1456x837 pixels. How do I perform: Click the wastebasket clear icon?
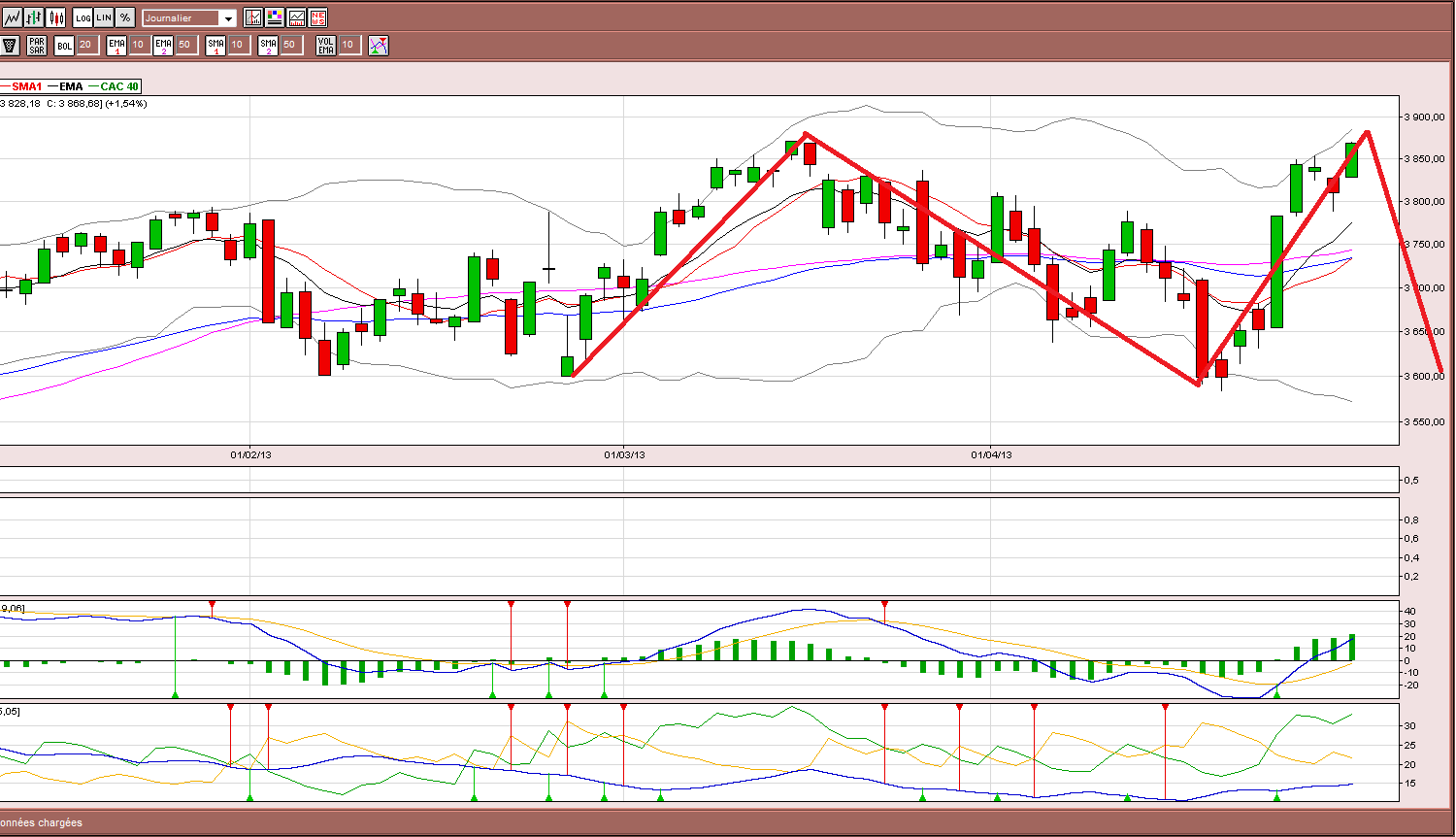coord(10,45)
